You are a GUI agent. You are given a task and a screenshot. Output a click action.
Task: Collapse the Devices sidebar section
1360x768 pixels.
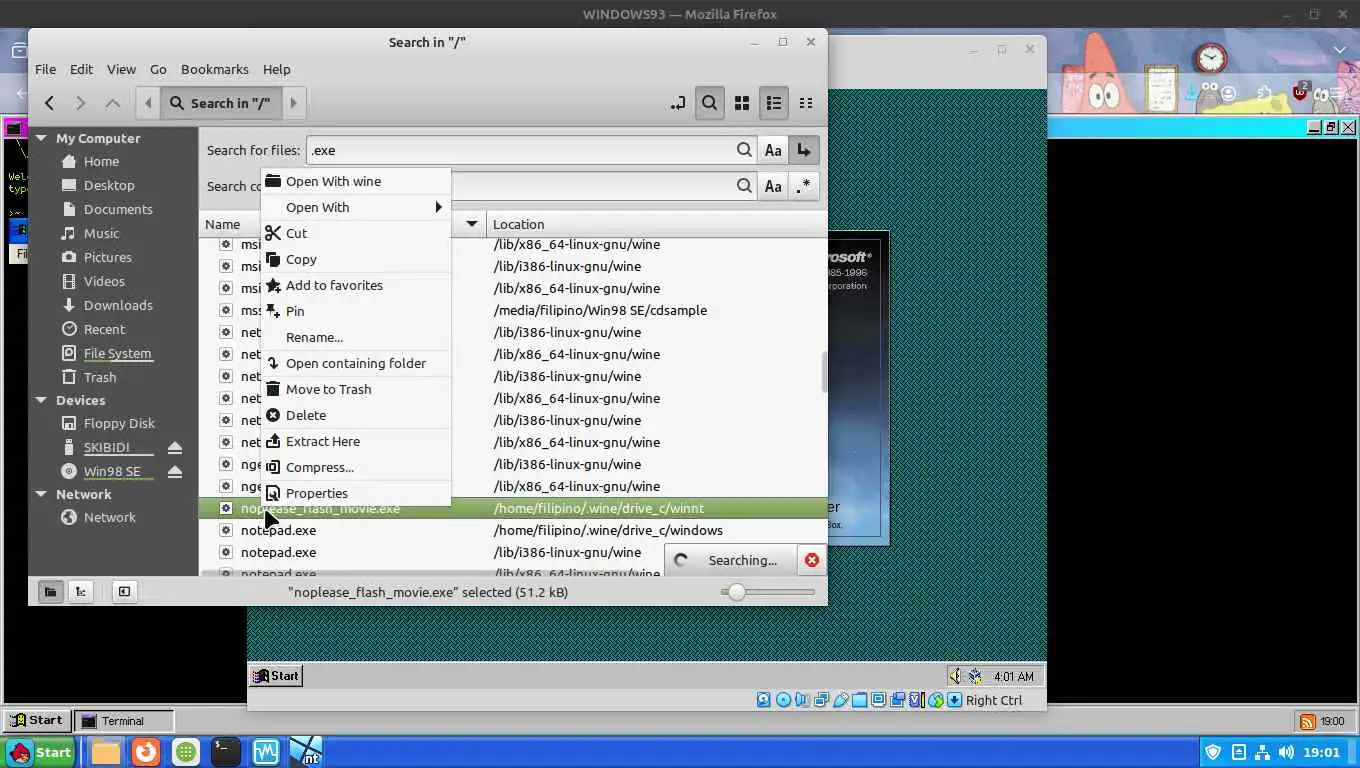(41, 400)
